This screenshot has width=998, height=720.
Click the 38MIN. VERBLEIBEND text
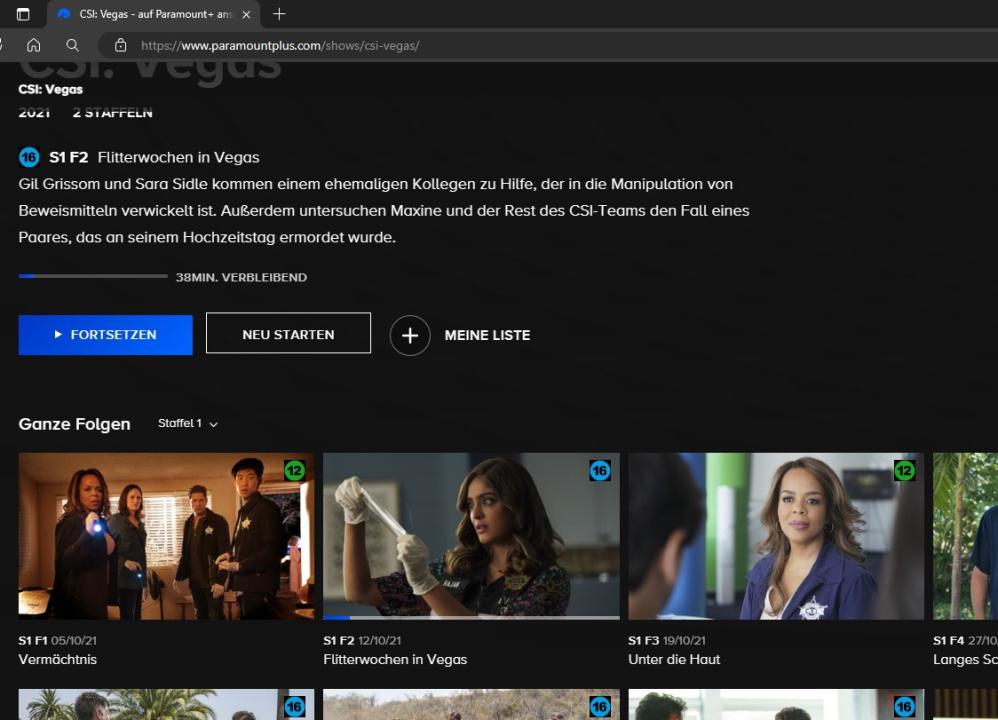click(x=241, y=278)
